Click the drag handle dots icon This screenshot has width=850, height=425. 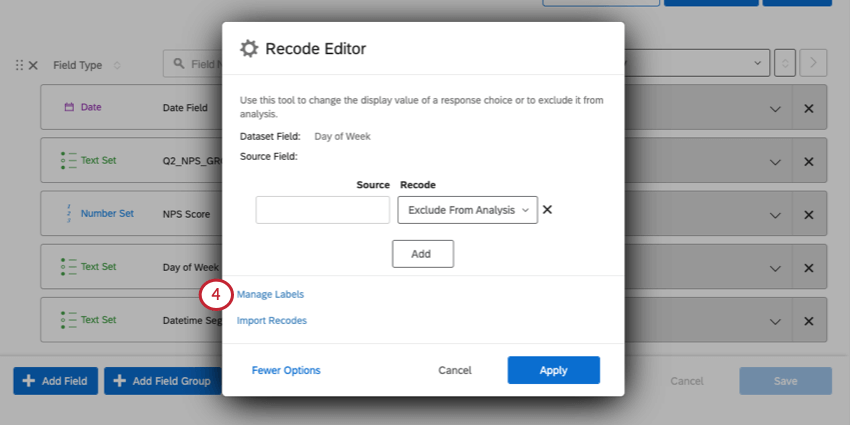(19, 65)
